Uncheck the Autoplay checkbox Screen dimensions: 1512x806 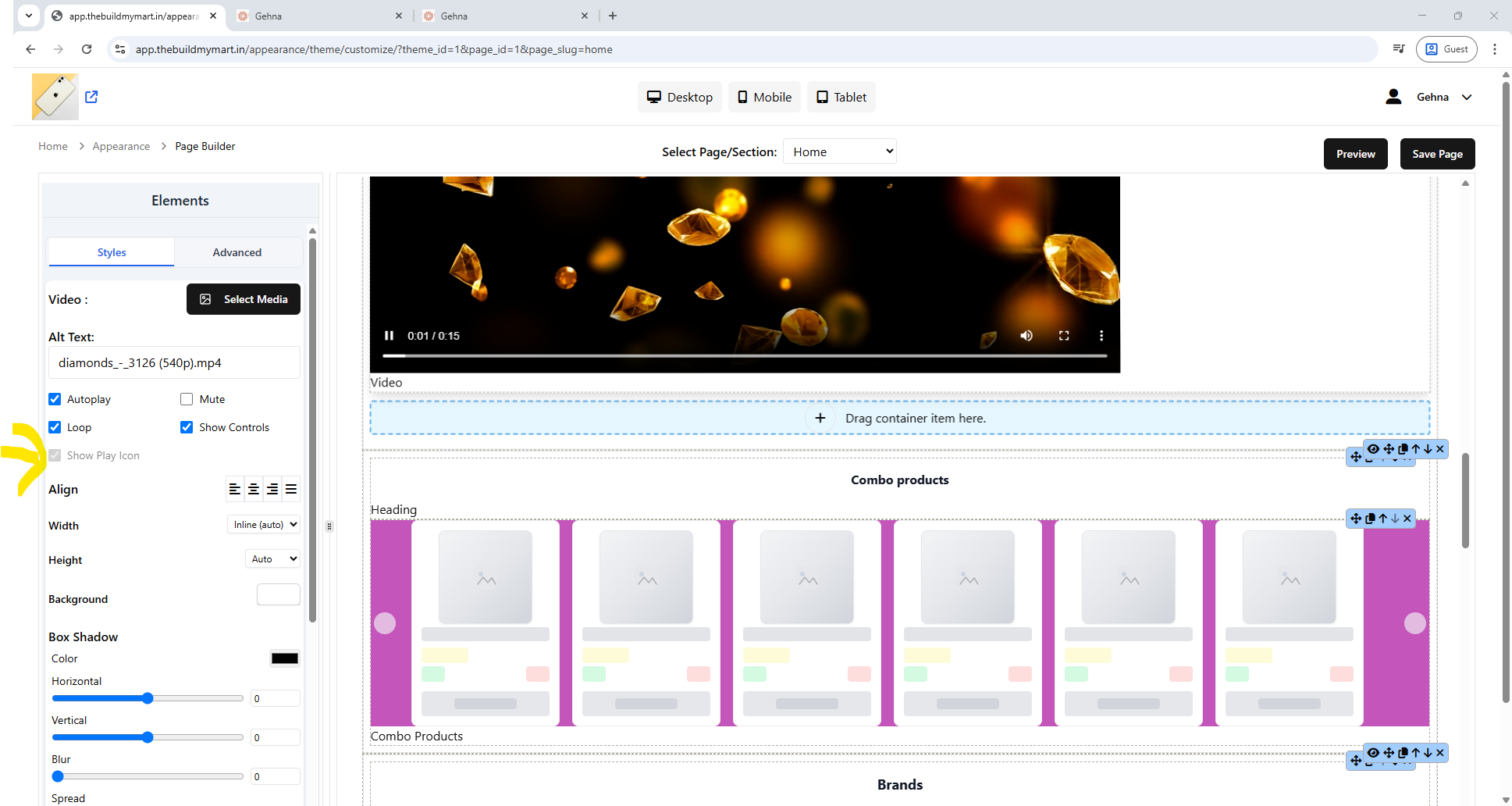tap(55, 399)
